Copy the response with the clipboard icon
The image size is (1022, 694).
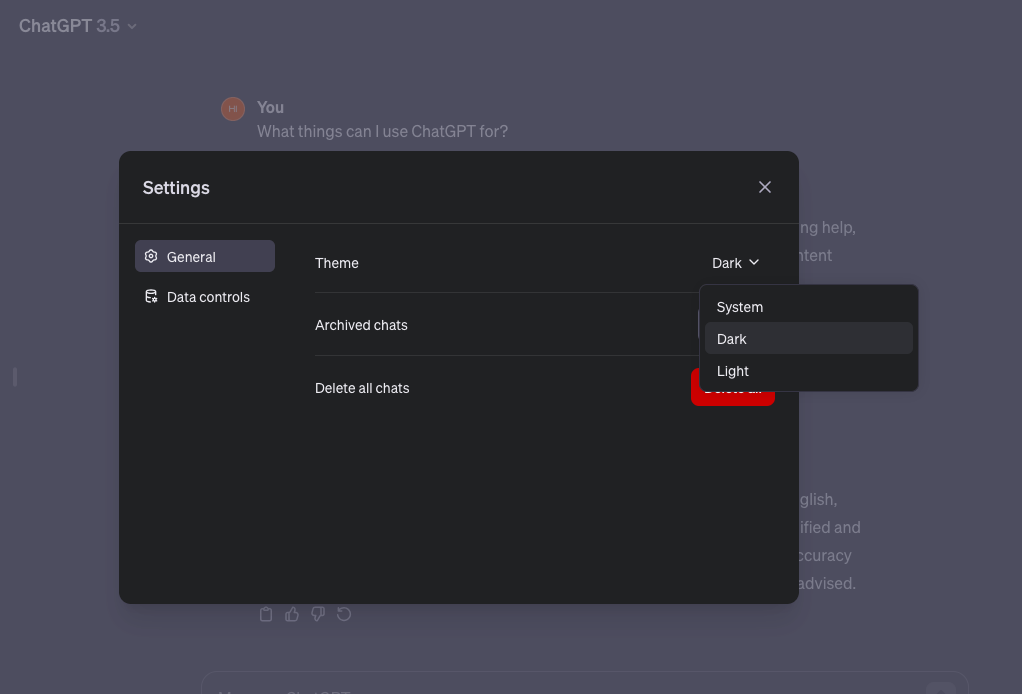[x=266, y=614]
